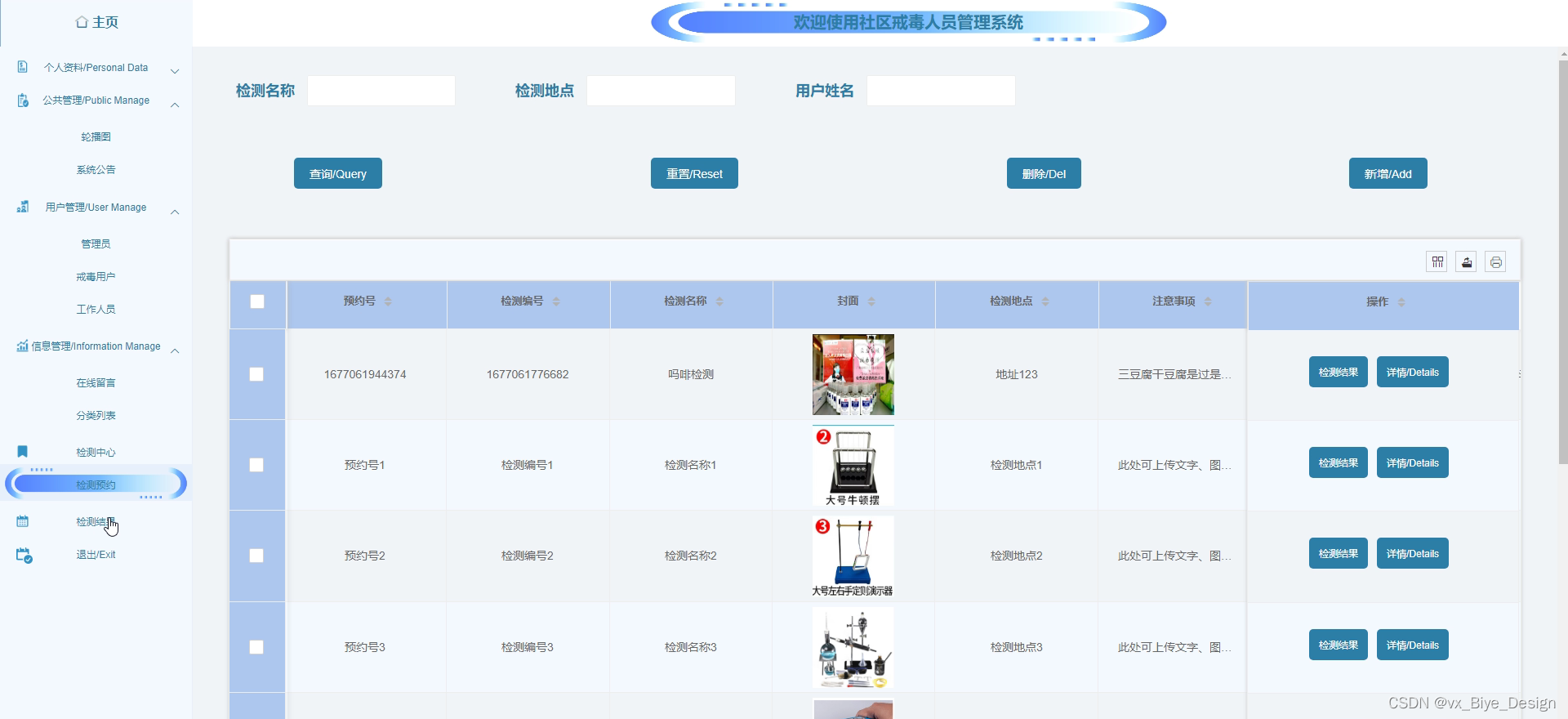The width and height of the screenshot is (1568, 719).
Task: Click 三豆腐干豆腐是过是 notes cell
Action: 1174,374
